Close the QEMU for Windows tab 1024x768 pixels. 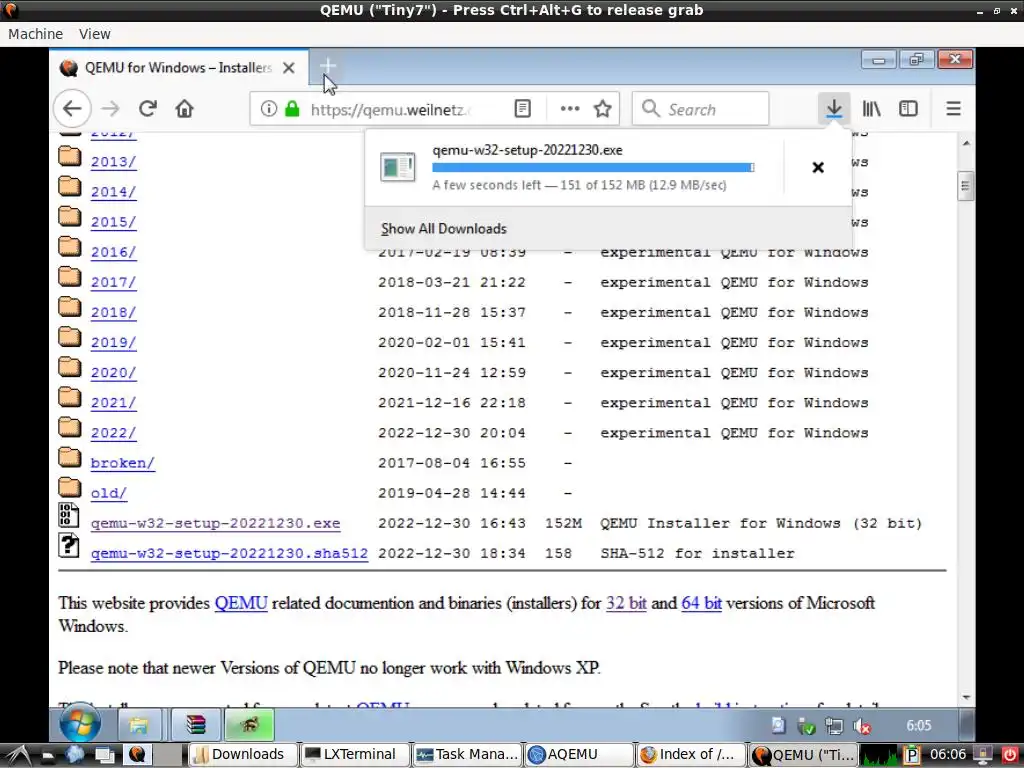coord(289,68)
